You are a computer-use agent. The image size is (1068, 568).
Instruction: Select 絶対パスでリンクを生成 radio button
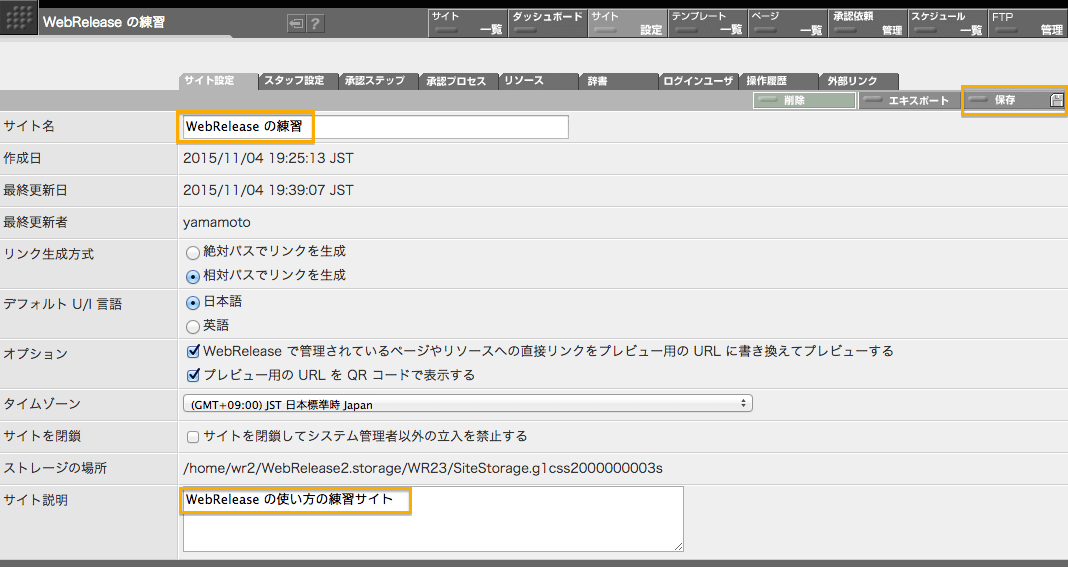193,253
